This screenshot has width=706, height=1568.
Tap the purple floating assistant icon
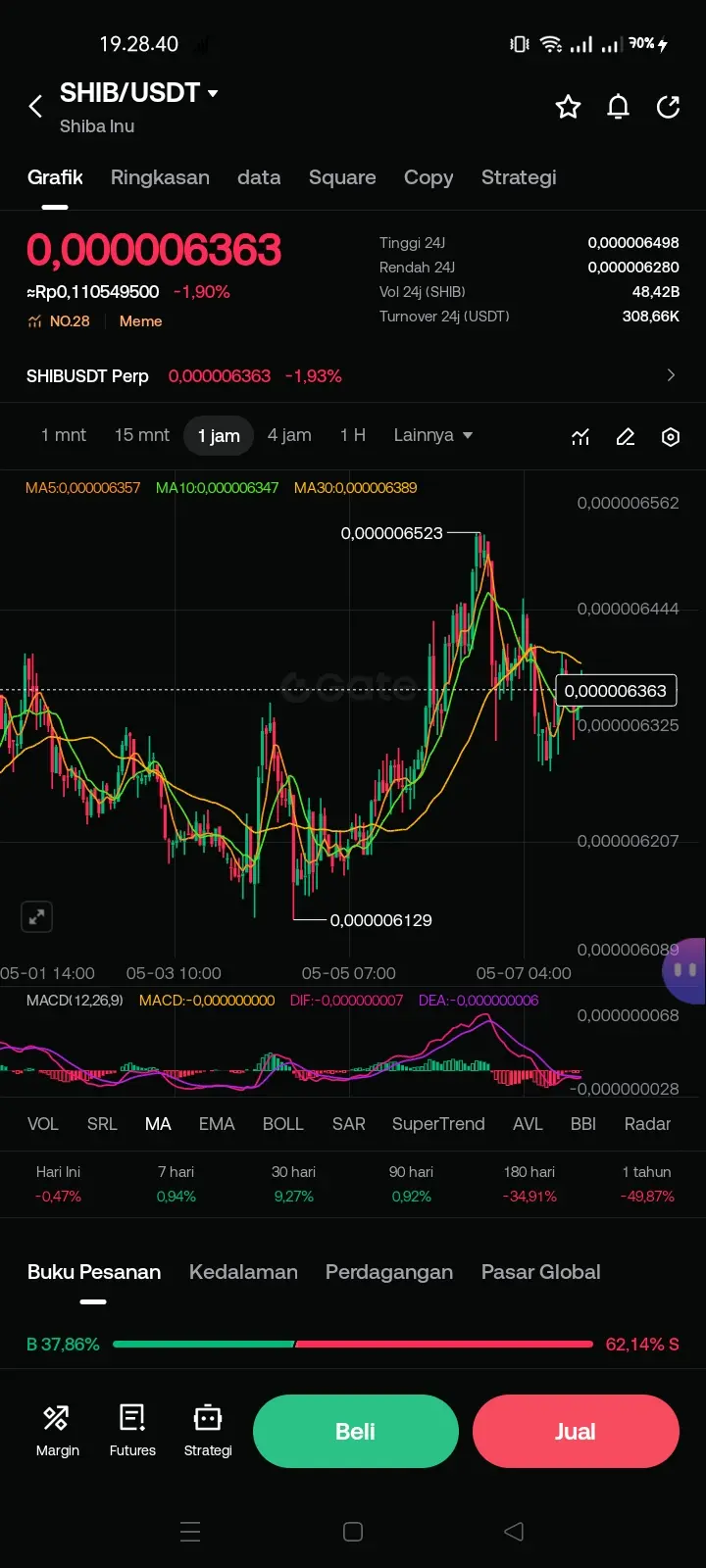pos(684,970)
